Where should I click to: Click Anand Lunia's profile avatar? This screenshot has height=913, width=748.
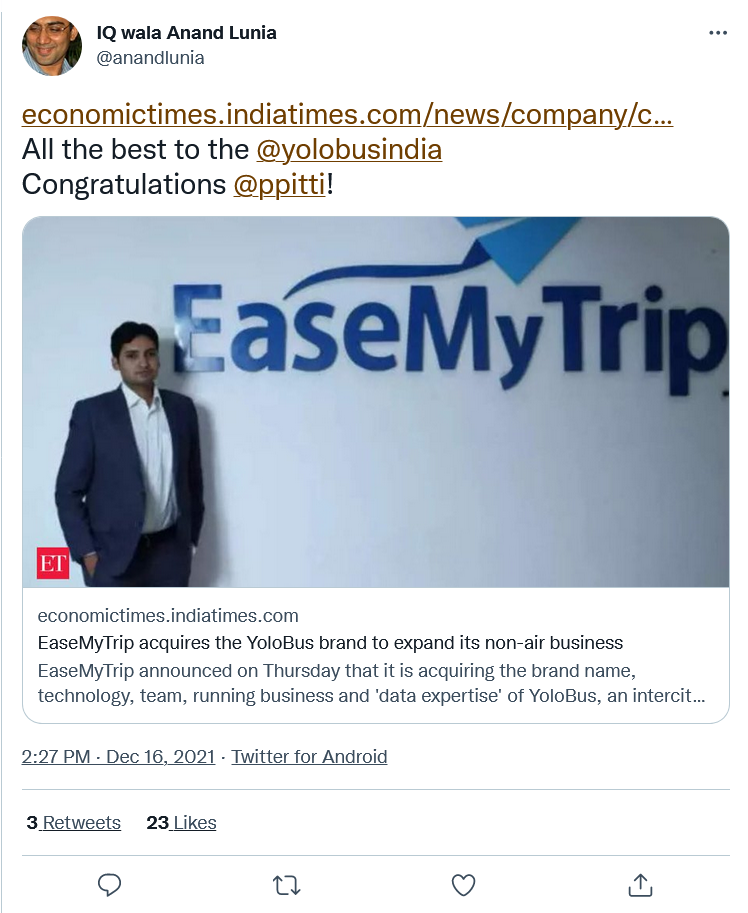[52, 46]
